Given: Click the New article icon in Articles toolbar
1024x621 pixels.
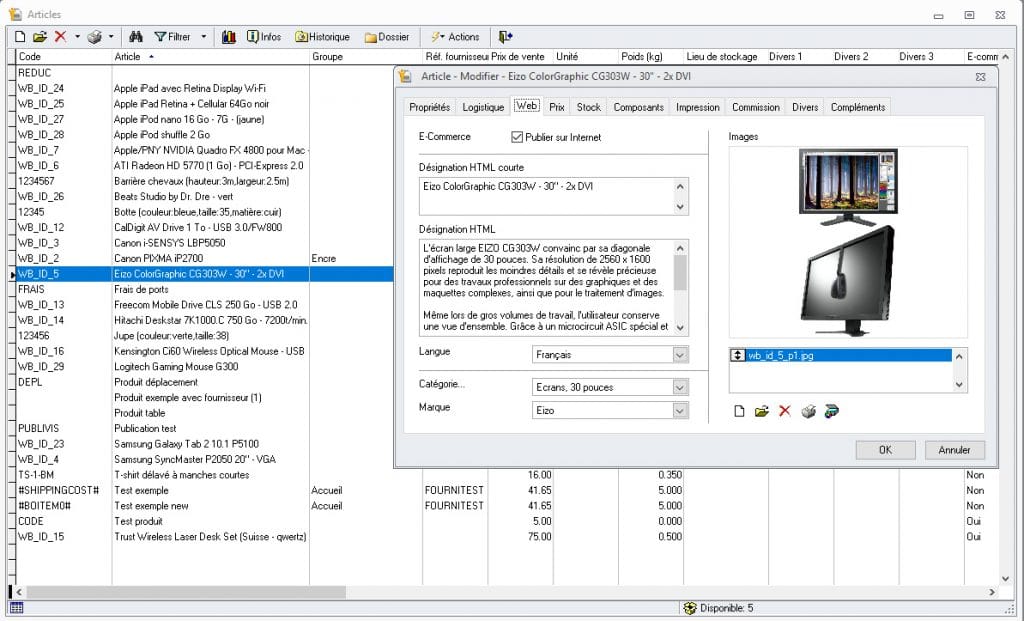Looking at the screenshot, I should click(20, 37).
